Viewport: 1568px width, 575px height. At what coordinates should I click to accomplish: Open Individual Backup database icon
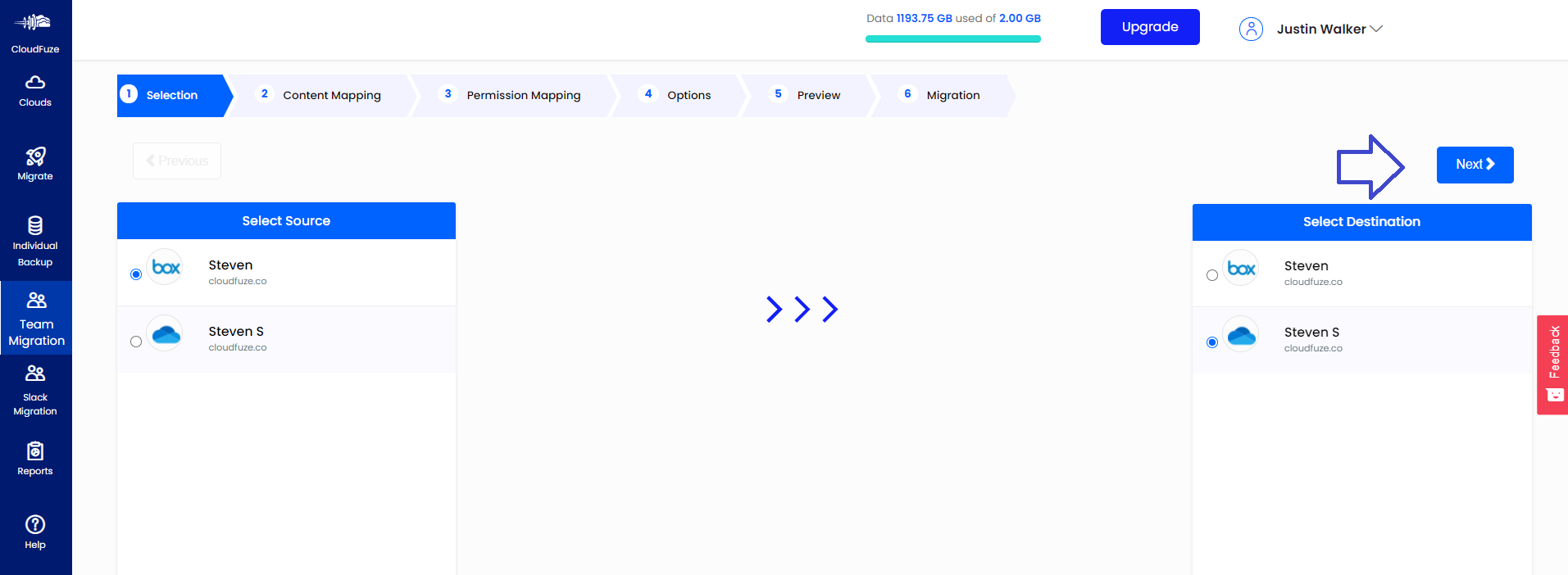coord(35,225)
